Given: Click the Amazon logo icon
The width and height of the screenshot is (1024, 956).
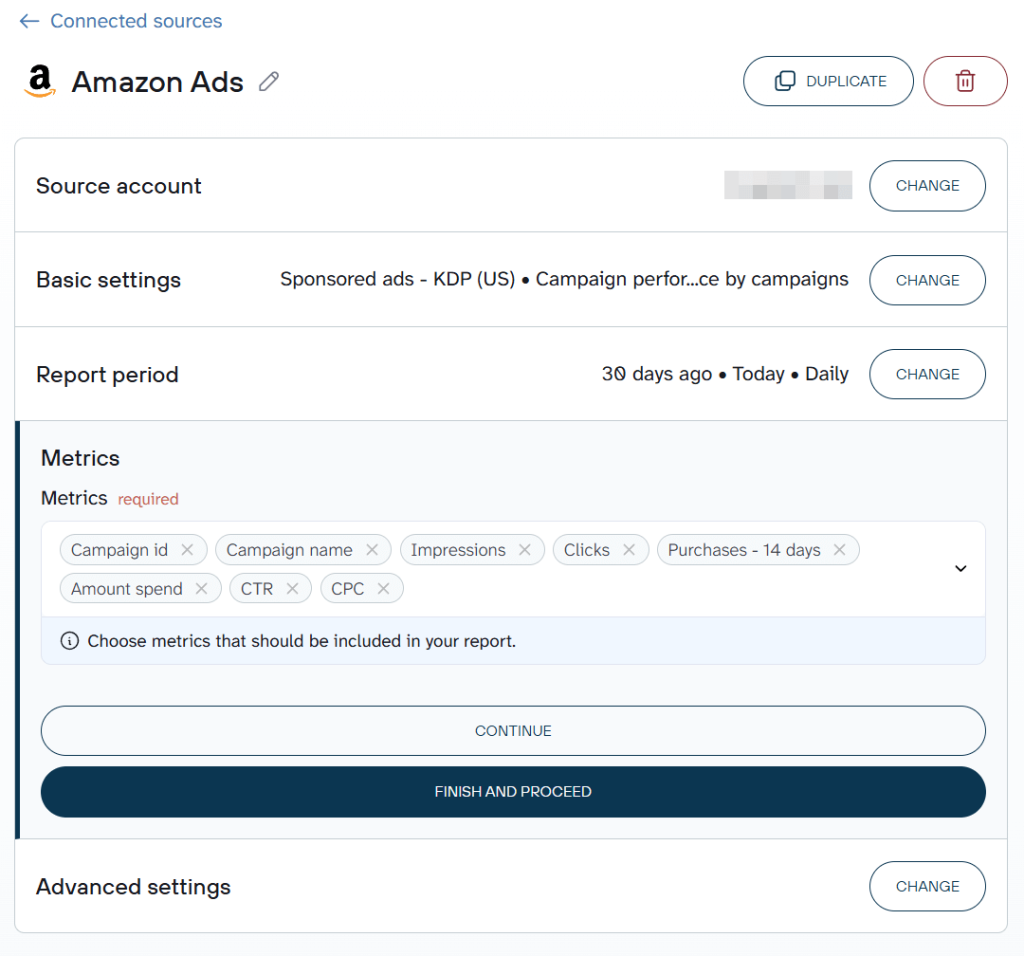Looking at the screenshot, I should pyautogui.click(x=40, y=82).
